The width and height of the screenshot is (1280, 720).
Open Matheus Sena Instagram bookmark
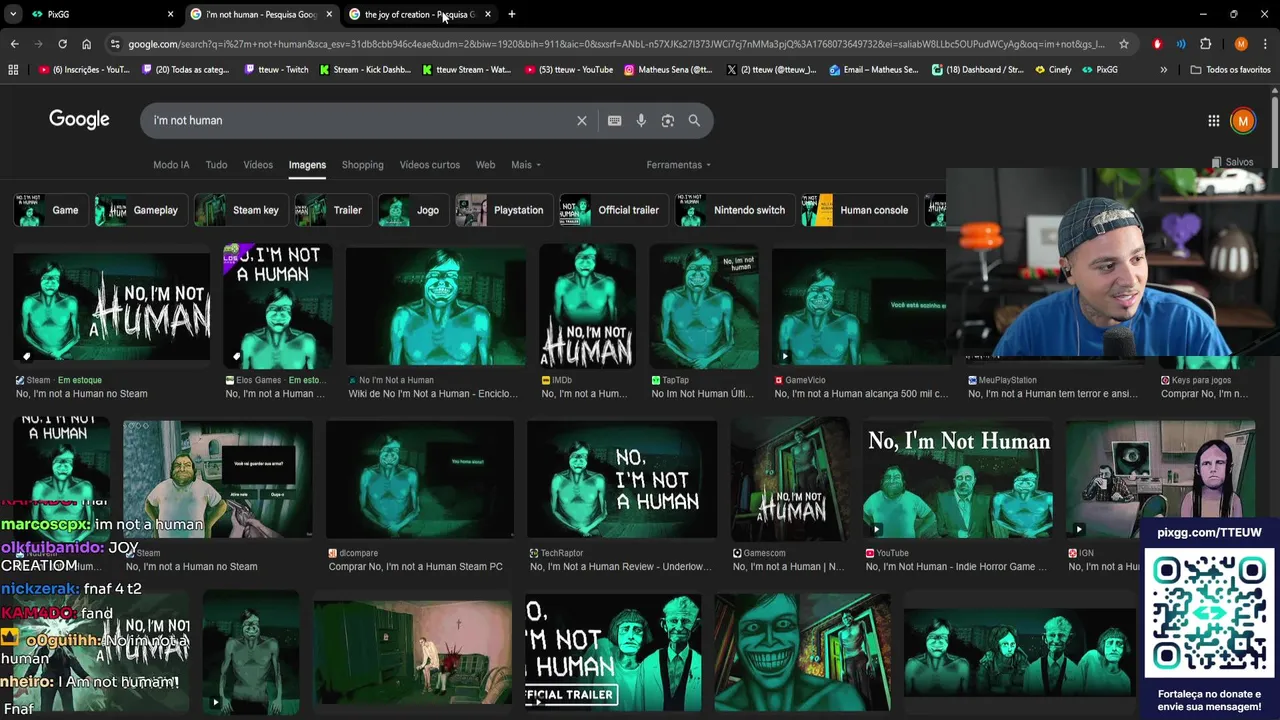click(668, 70)
